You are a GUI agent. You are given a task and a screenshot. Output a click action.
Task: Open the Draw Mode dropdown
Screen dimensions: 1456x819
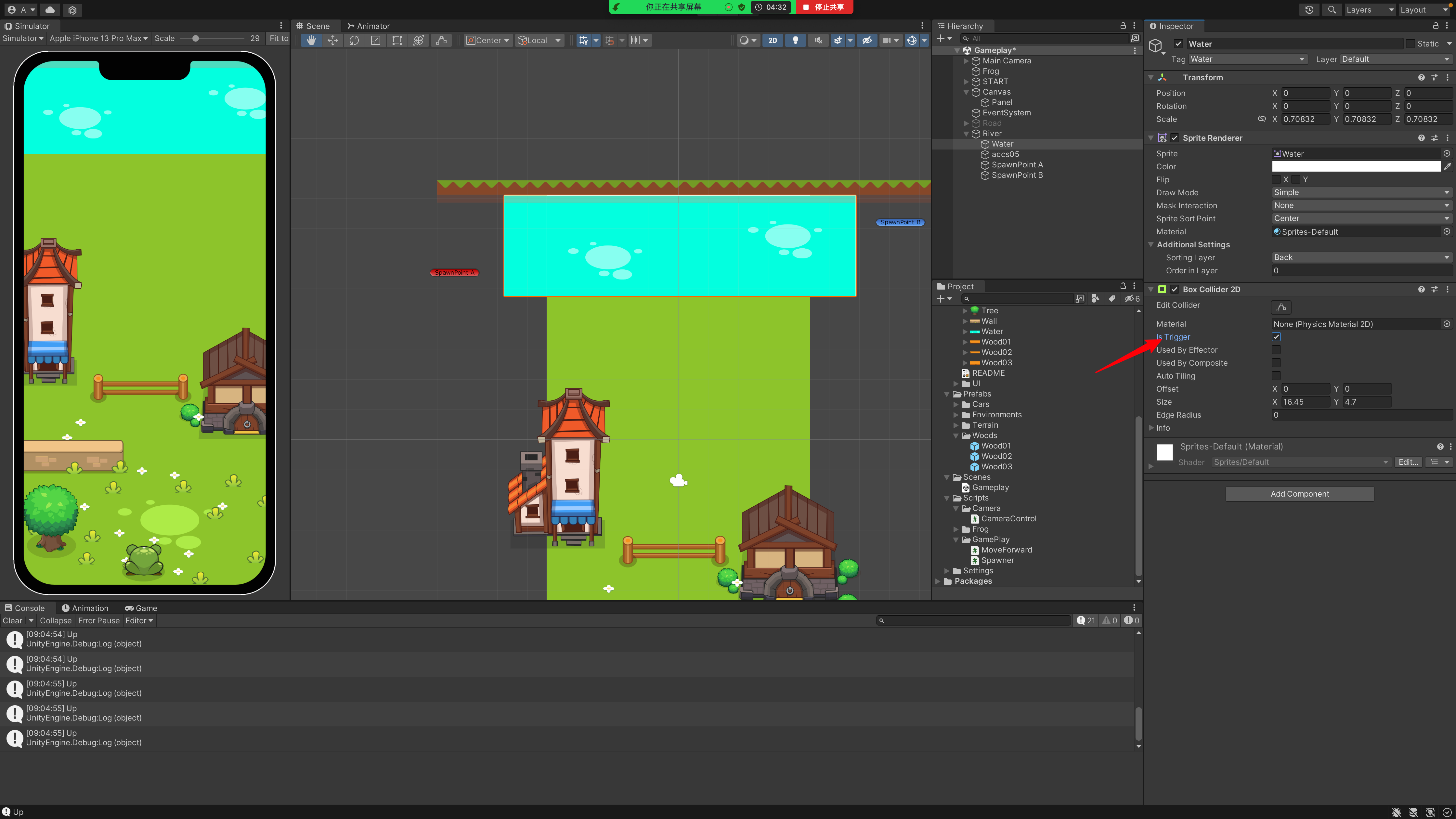1362,192
